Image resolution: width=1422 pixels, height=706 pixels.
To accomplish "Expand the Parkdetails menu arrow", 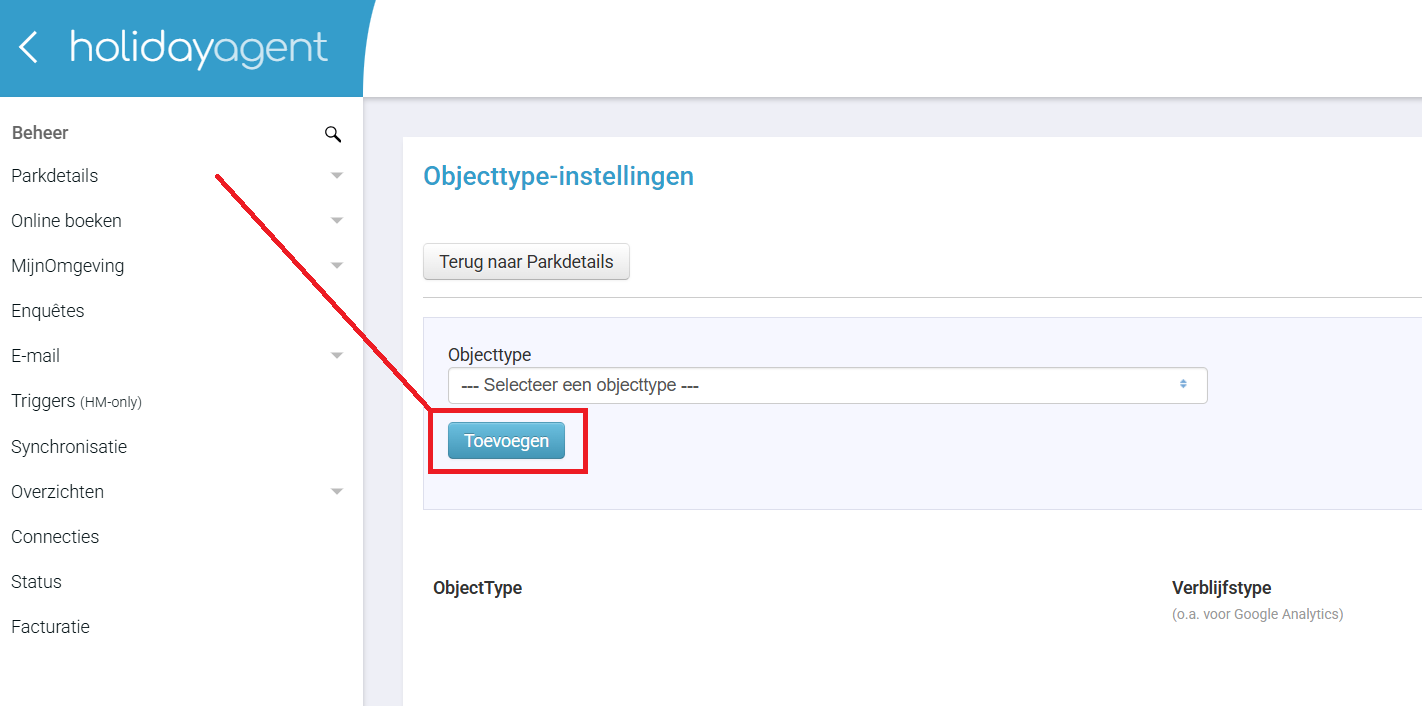I will [337, 176].
